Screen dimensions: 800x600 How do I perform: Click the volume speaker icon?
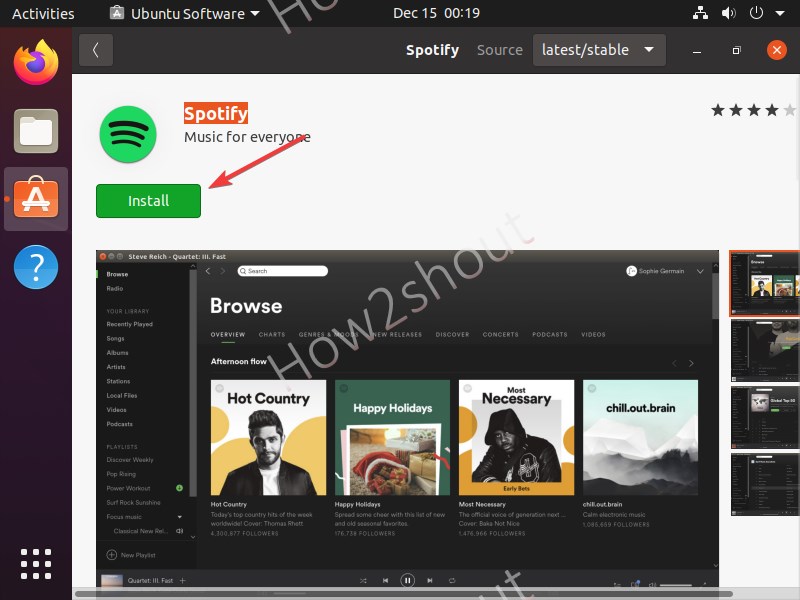728,13
